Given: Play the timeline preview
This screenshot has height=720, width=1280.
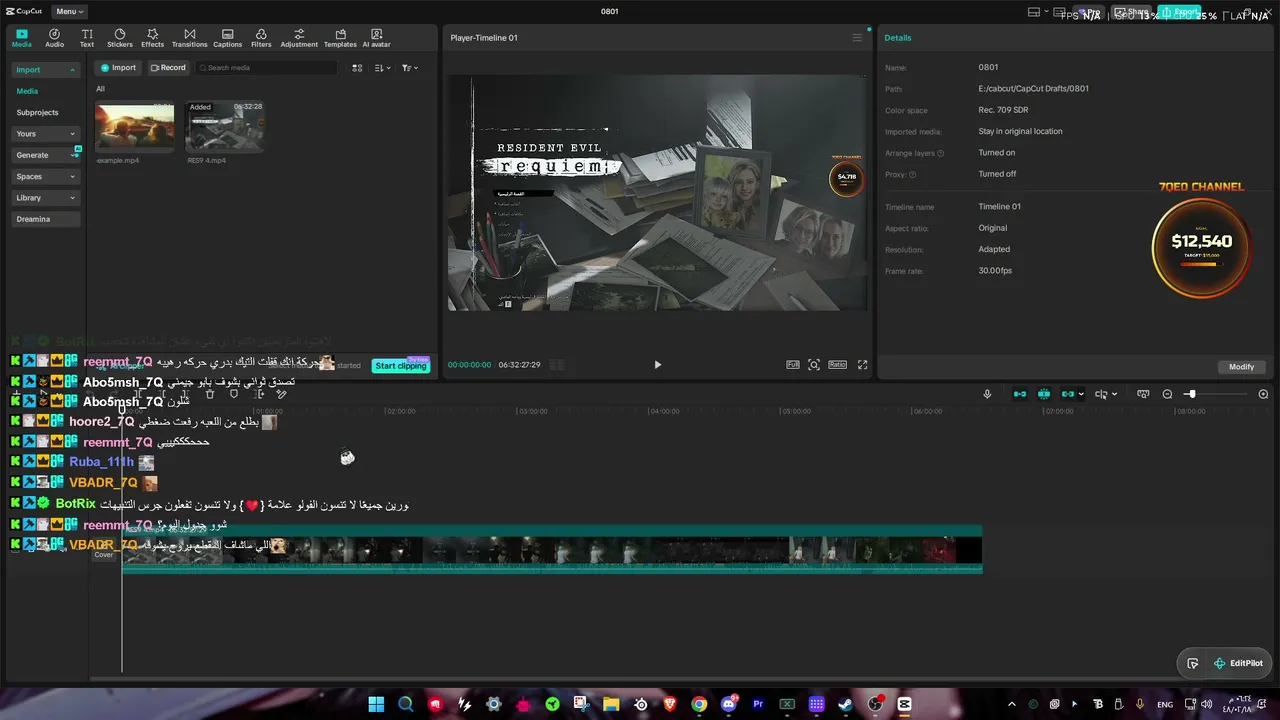Looking at the screenshot, I should click(657, 365).
